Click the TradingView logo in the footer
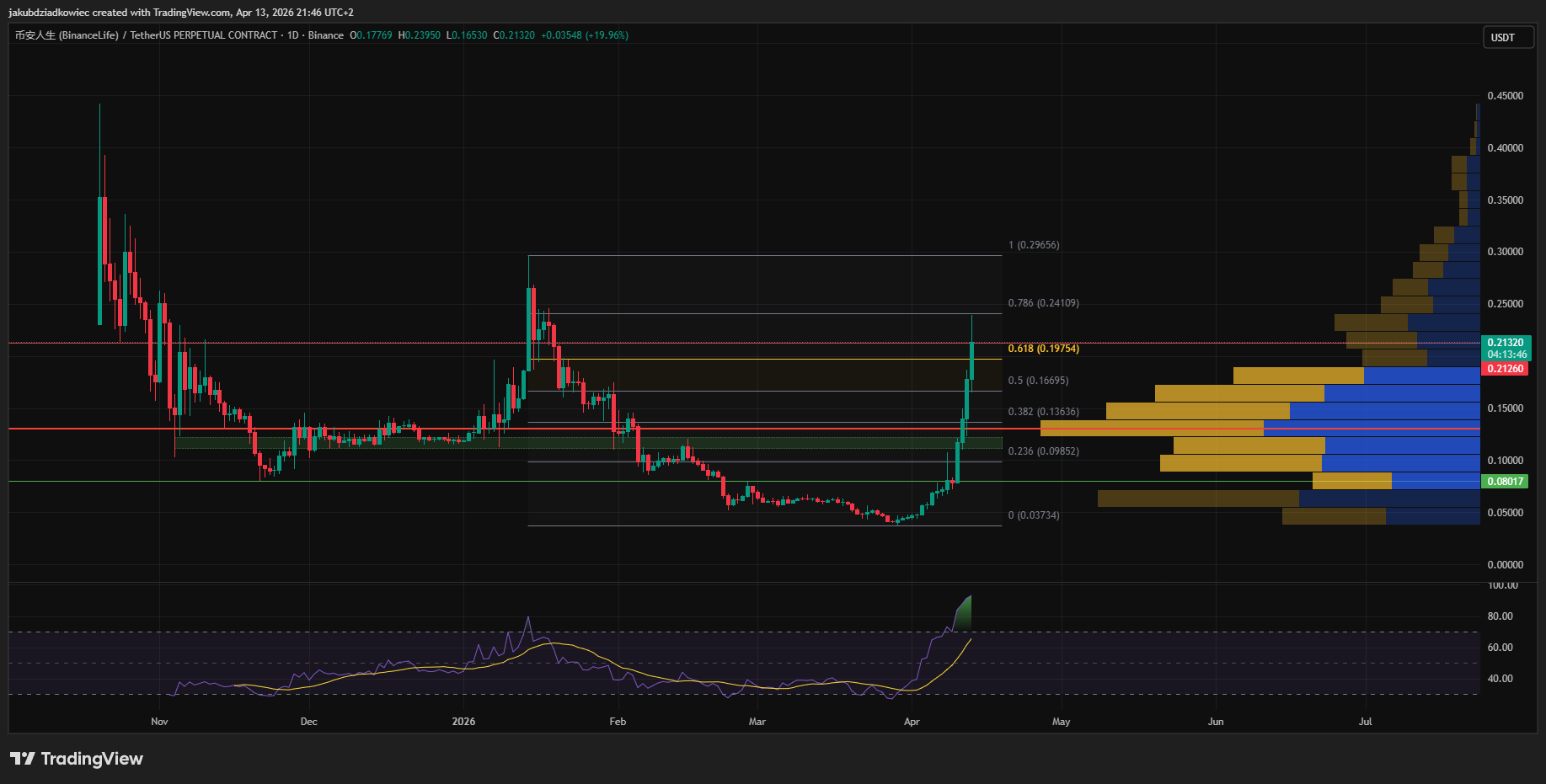The width and height of the screenshot is (1546, 784). 77,759
